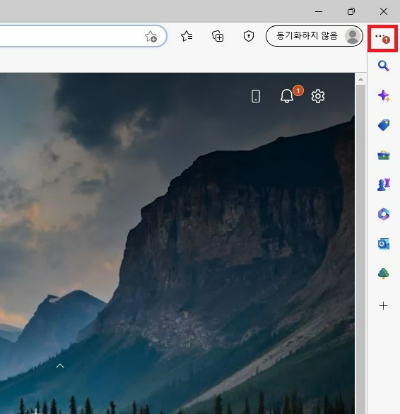Click in the address bar field

click(x=83, y=36)
